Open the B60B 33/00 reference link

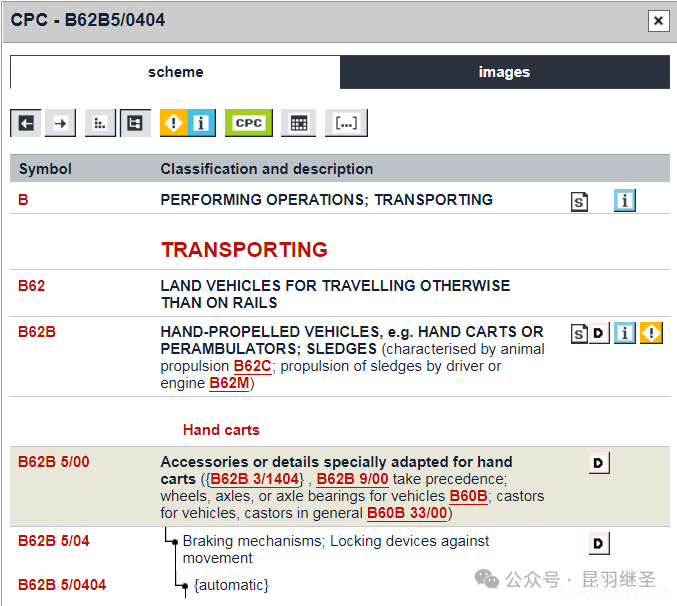click(x=407, y=513)
